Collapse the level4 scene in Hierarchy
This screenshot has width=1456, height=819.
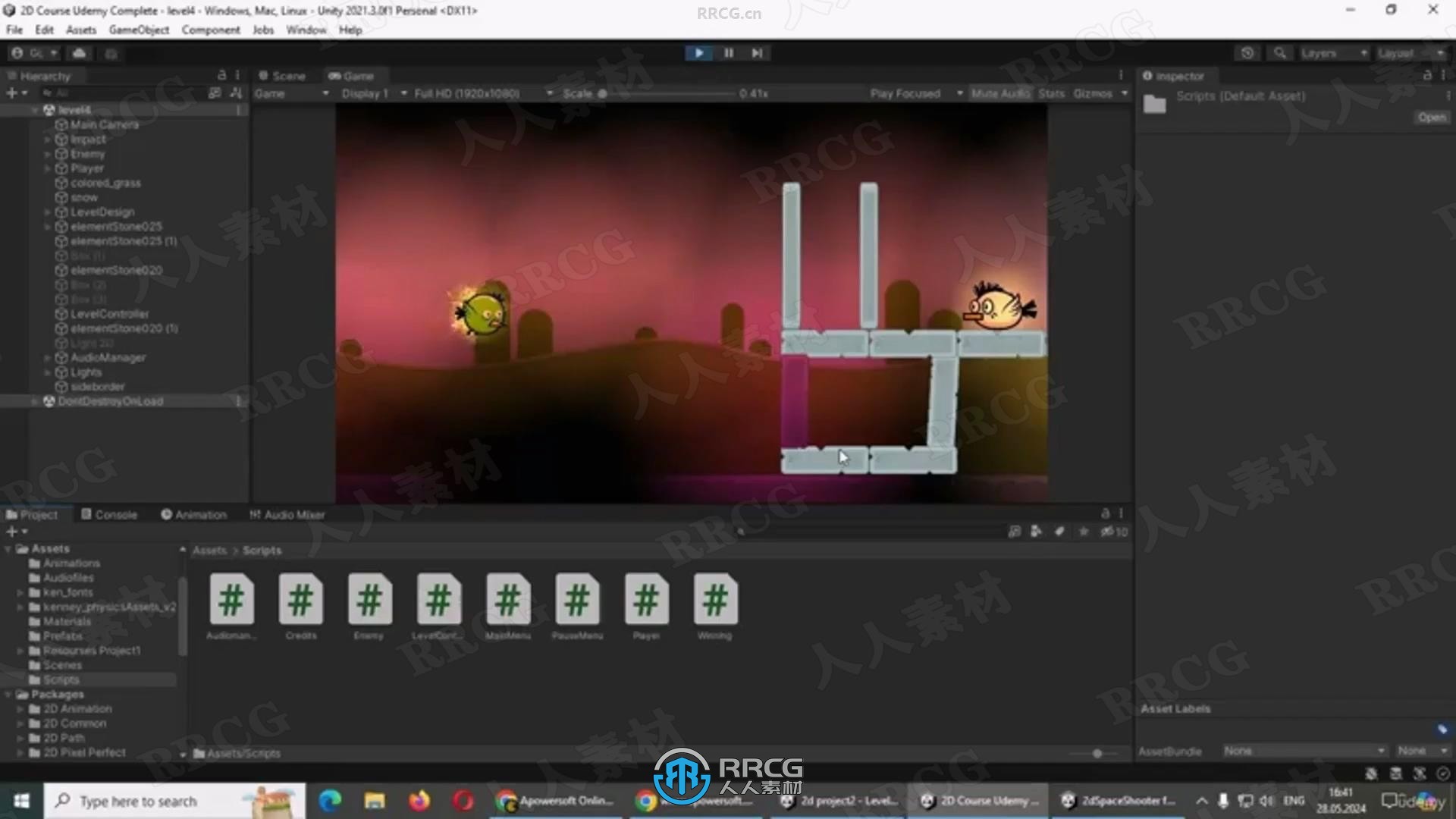[36, 110]
